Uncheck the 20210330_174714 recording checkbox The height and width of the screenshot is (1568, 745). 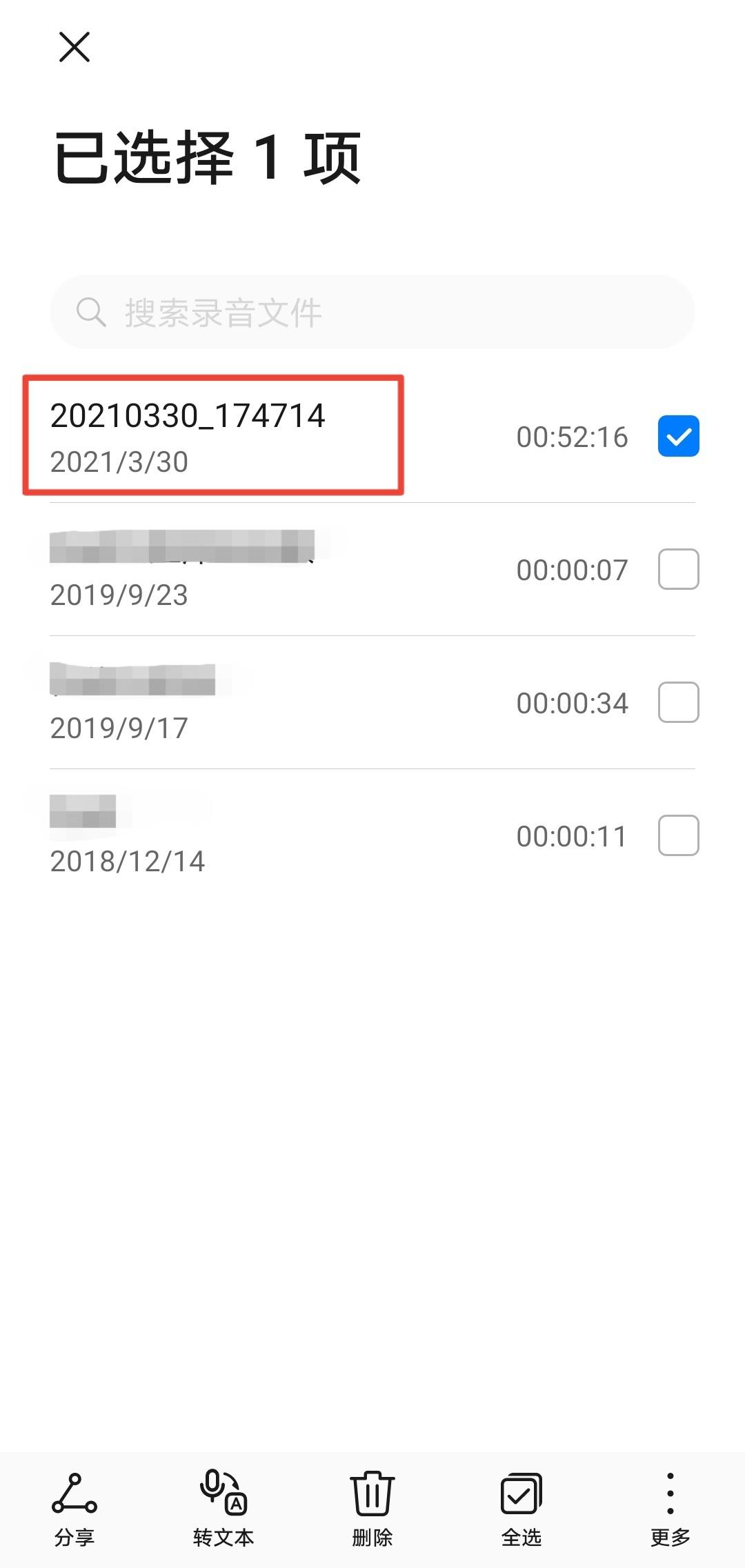679,436
